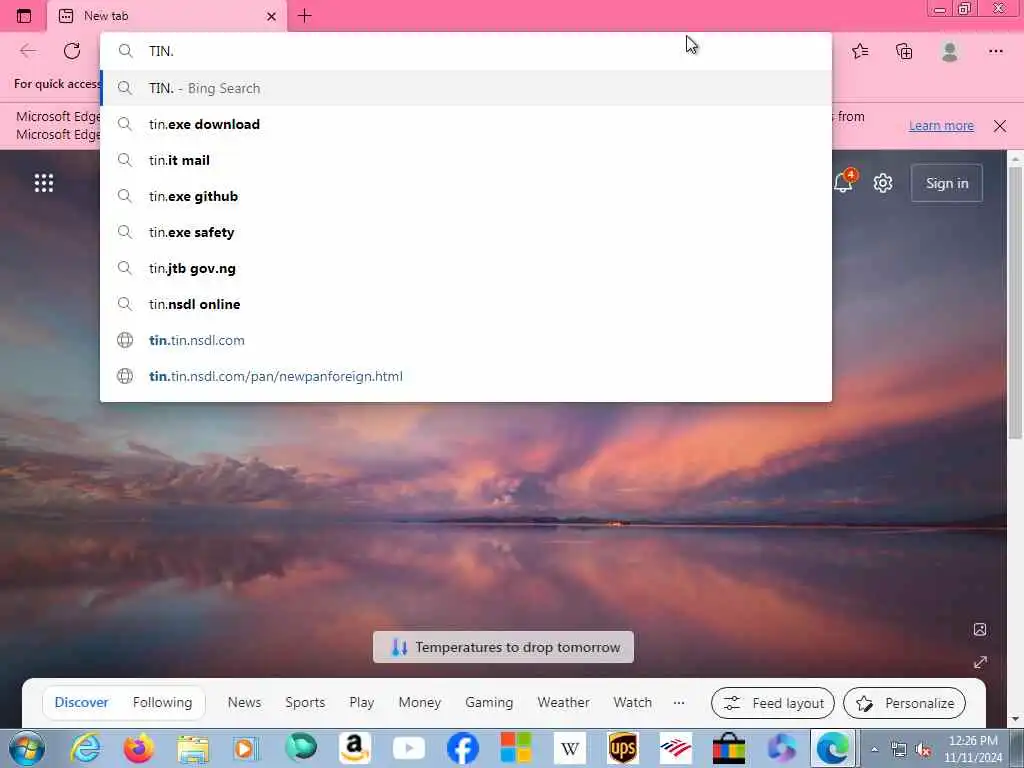Open the Money feed category

(420, 703)
